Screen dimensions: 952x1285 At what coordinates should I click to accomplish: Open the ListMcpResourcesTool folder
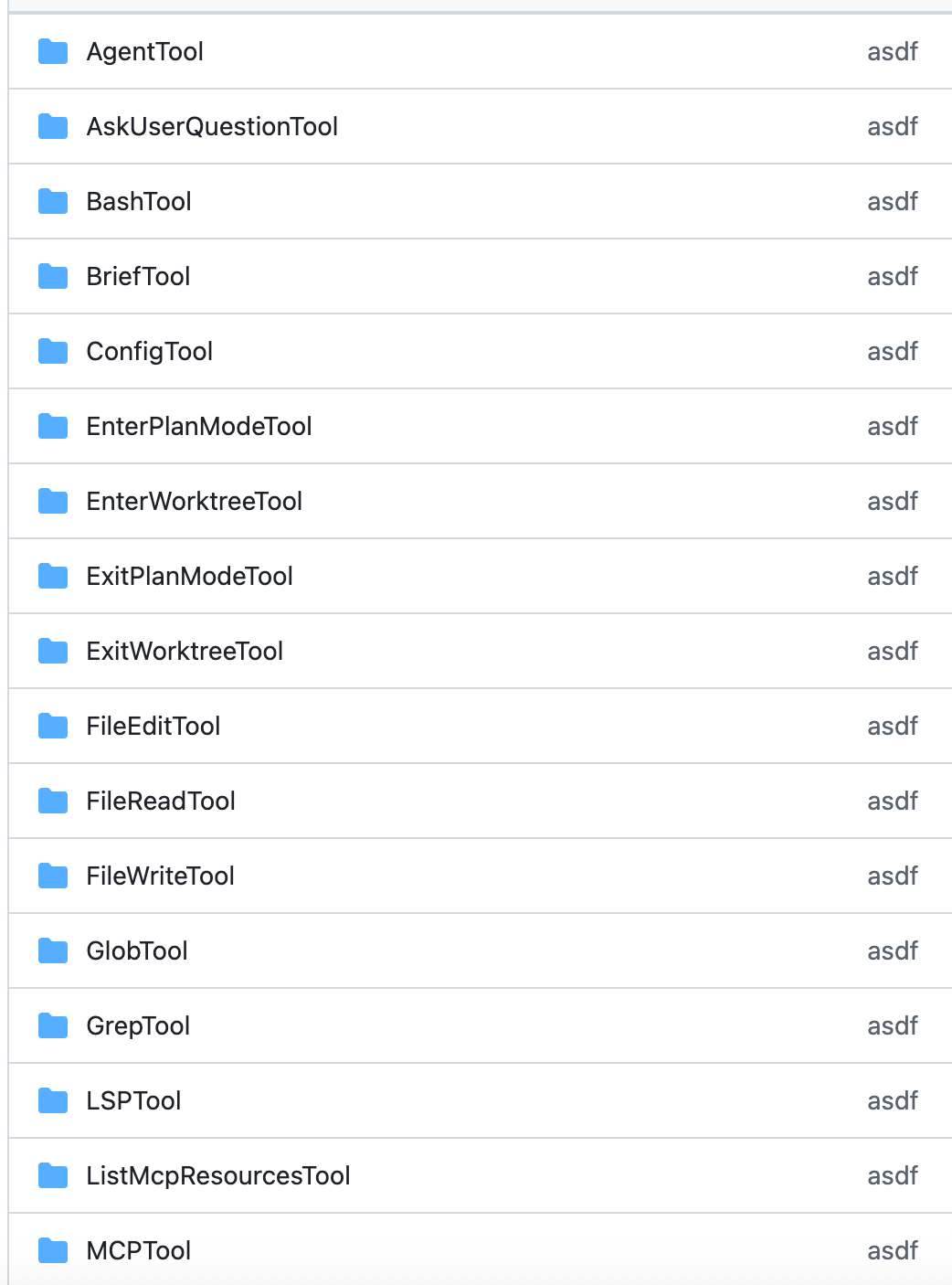pyautogui.click(x=218, y=1176)
